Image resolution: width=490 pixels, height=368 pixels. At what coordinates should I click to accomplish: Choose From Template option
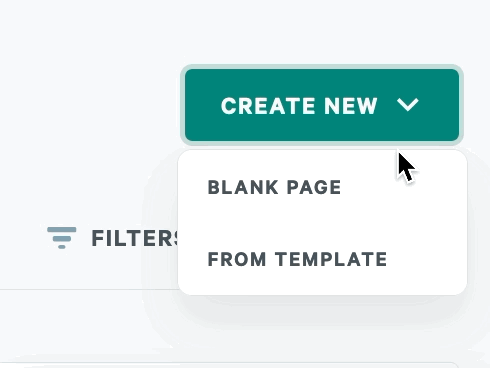pos(297,259)
